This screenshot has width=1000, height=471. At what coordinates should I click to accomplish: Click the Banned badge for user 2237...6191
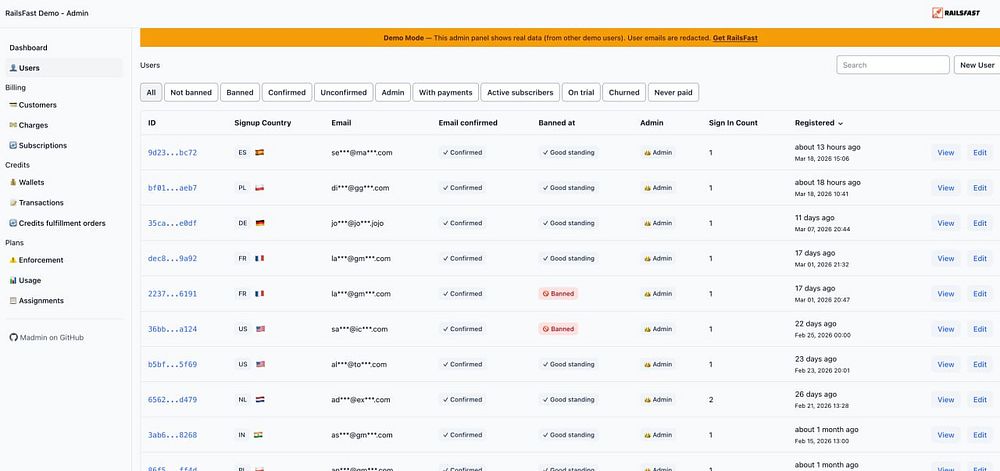pyautogui.click(x=558, y=294)
